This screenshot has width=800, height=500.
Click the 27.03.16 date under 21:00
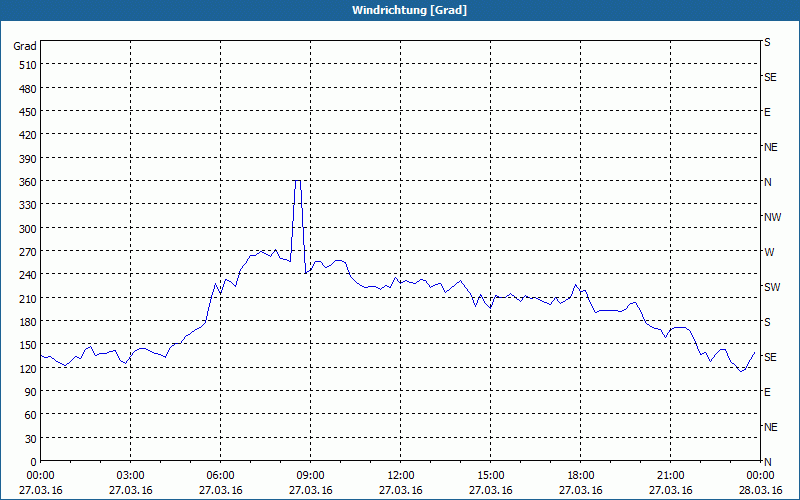[x=670, y=490]
